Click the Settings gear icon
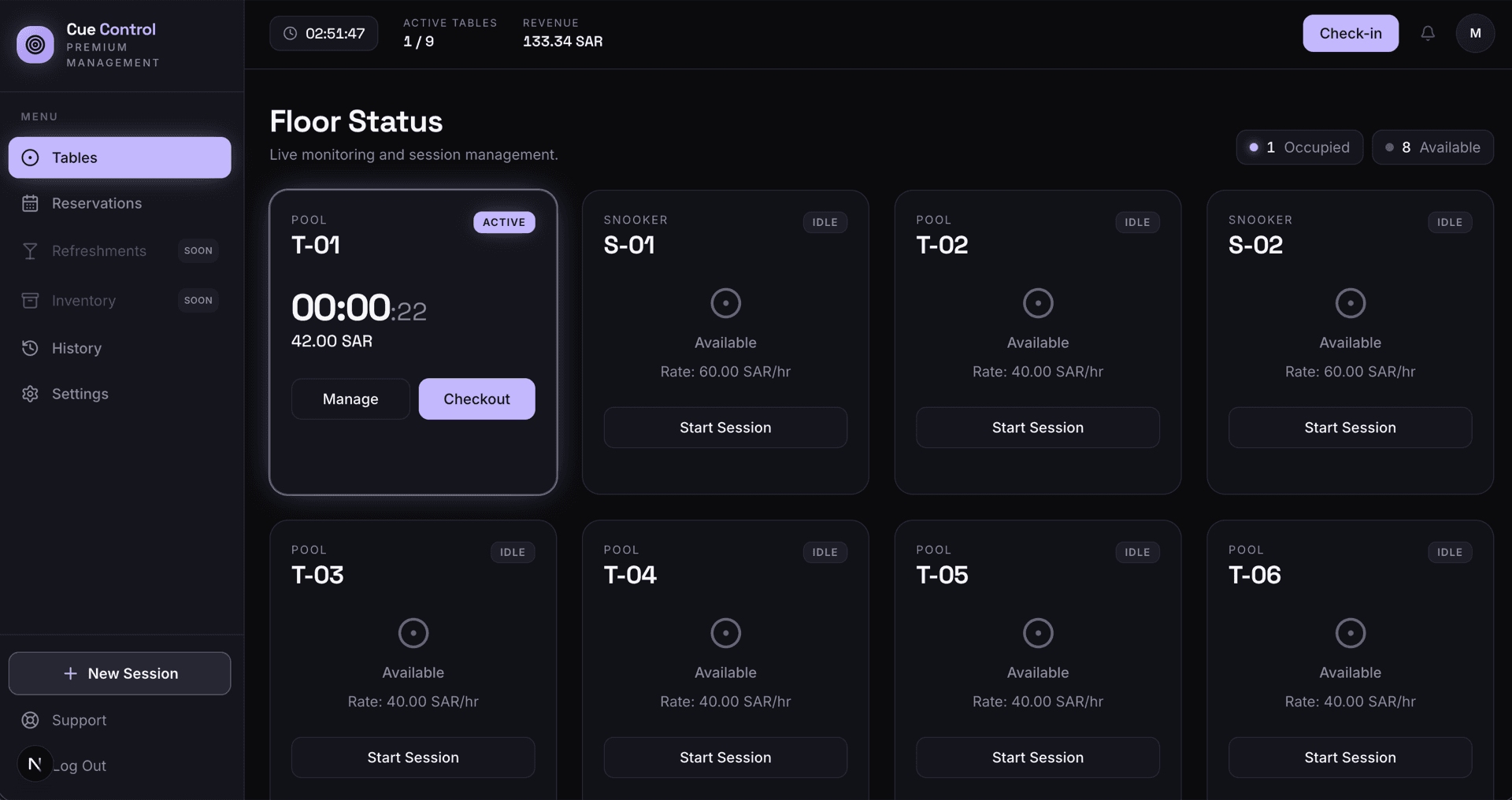 pos(30,394)
